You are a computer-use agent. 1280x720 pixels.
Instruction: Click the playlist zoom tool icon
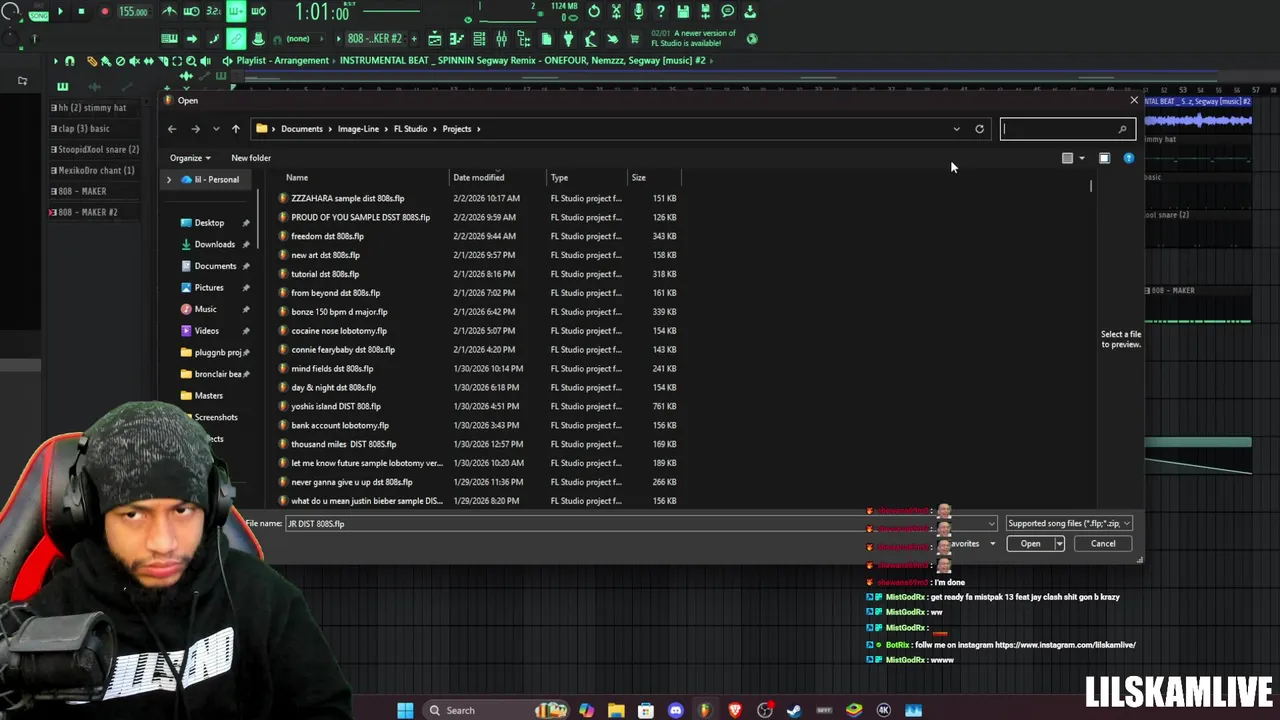click(191, 61)
